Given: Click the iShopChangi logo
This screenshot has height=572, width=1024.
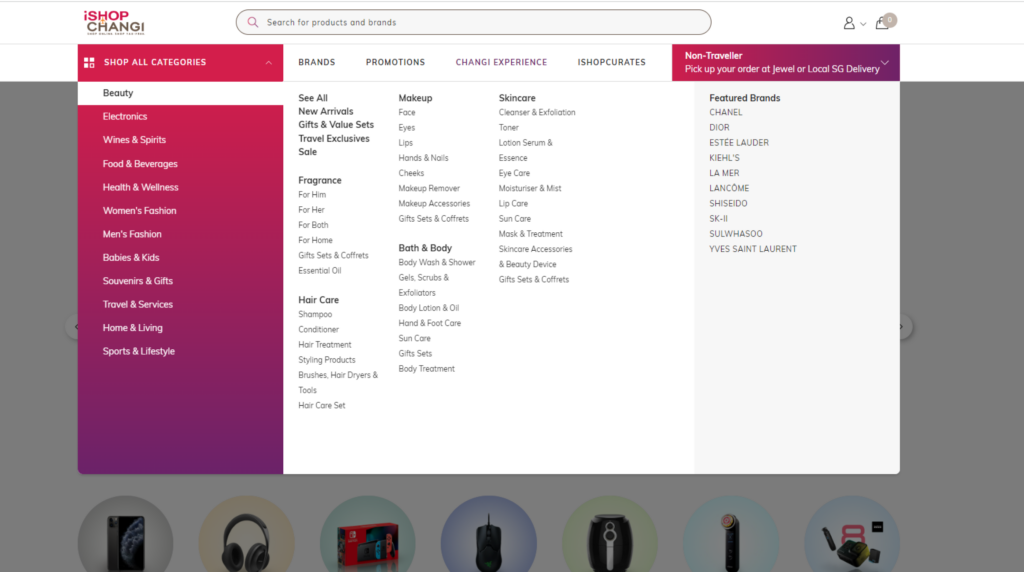Looking at the screenshot, I should [114, 22].
